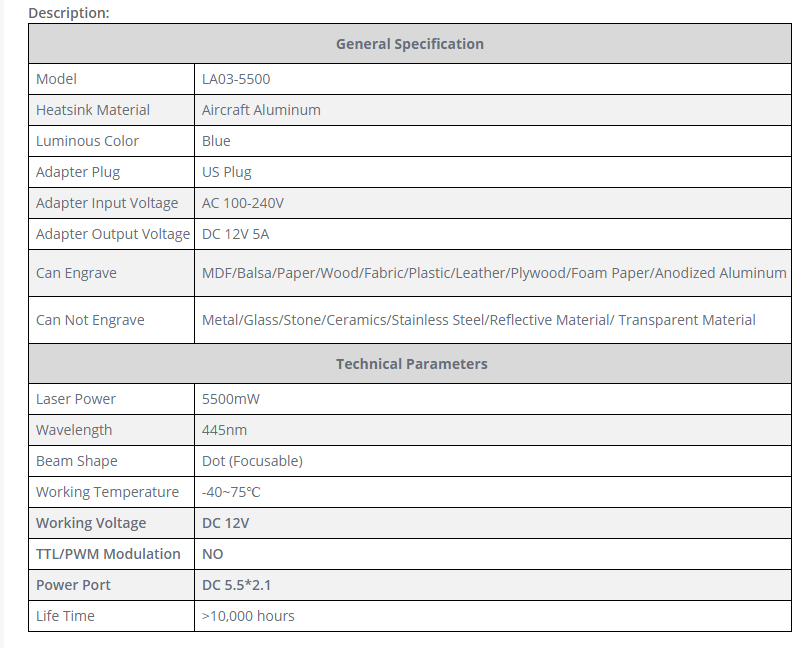807x648 pixels.
Task: Select the AC 100-240V value
Action: coord(243,203)
